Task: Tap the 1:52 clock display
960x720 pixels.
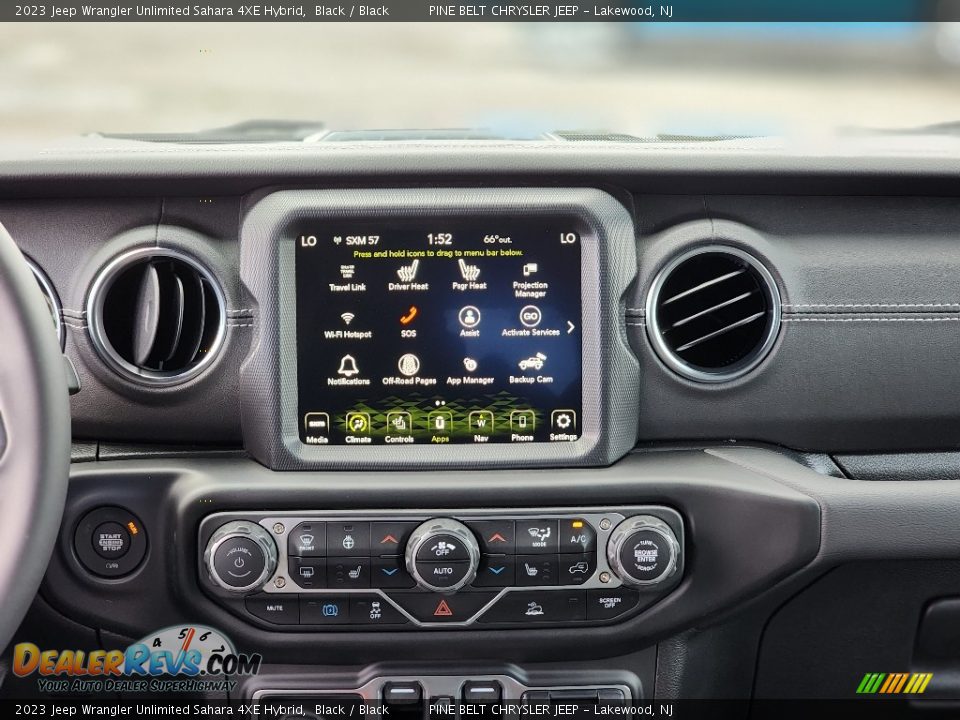Action: (439, 239)
